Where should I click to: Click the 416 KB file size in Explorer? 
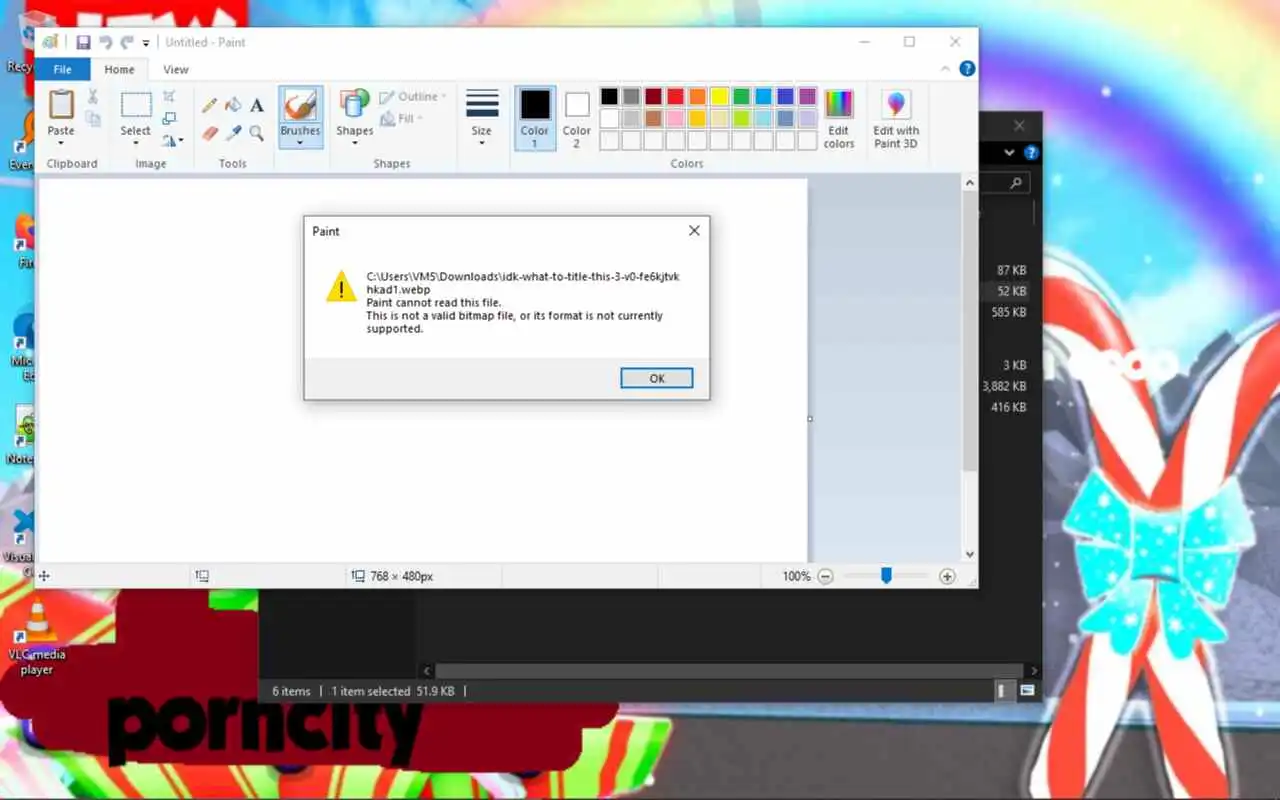pos(1009,407)
